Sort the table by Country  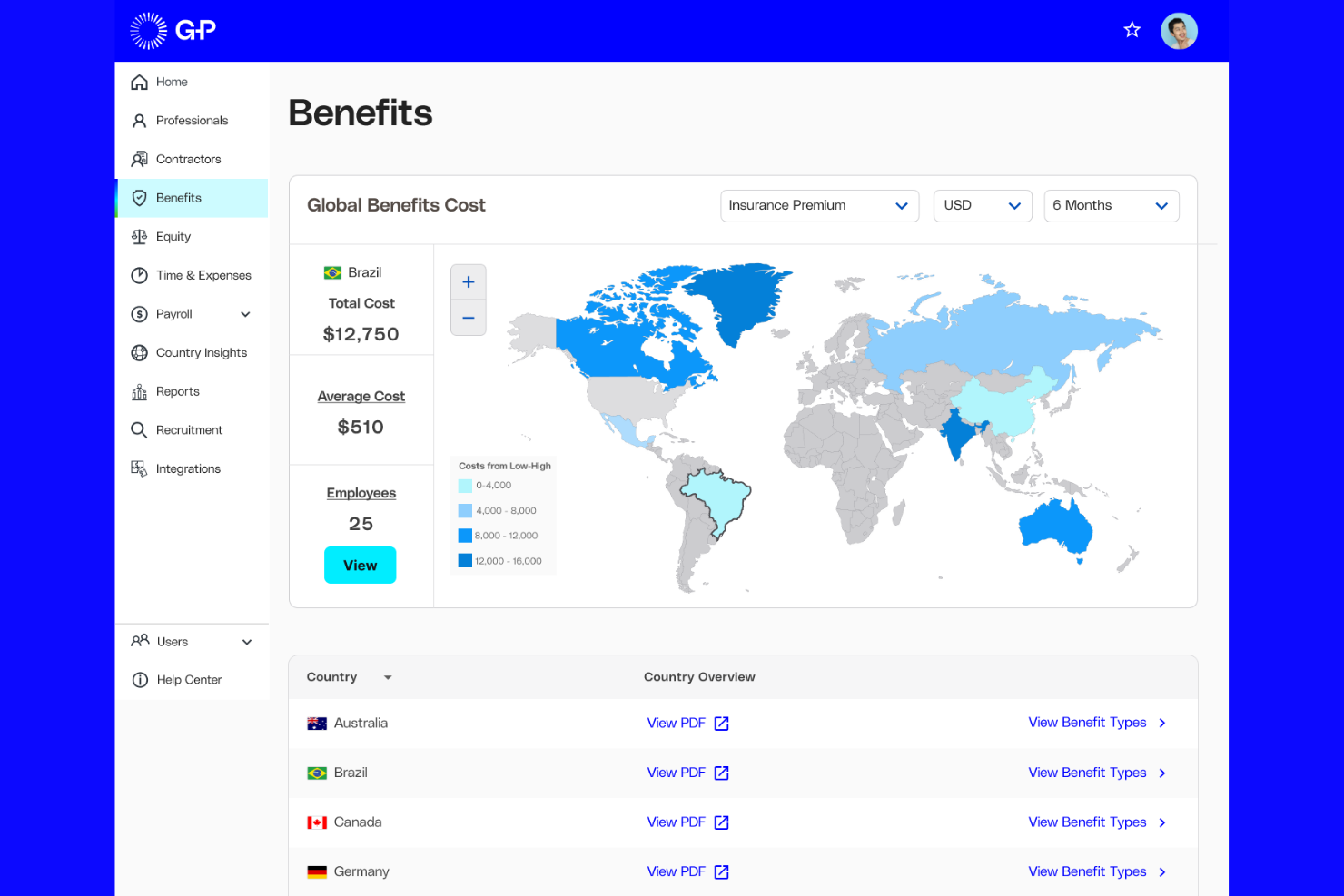388,676
